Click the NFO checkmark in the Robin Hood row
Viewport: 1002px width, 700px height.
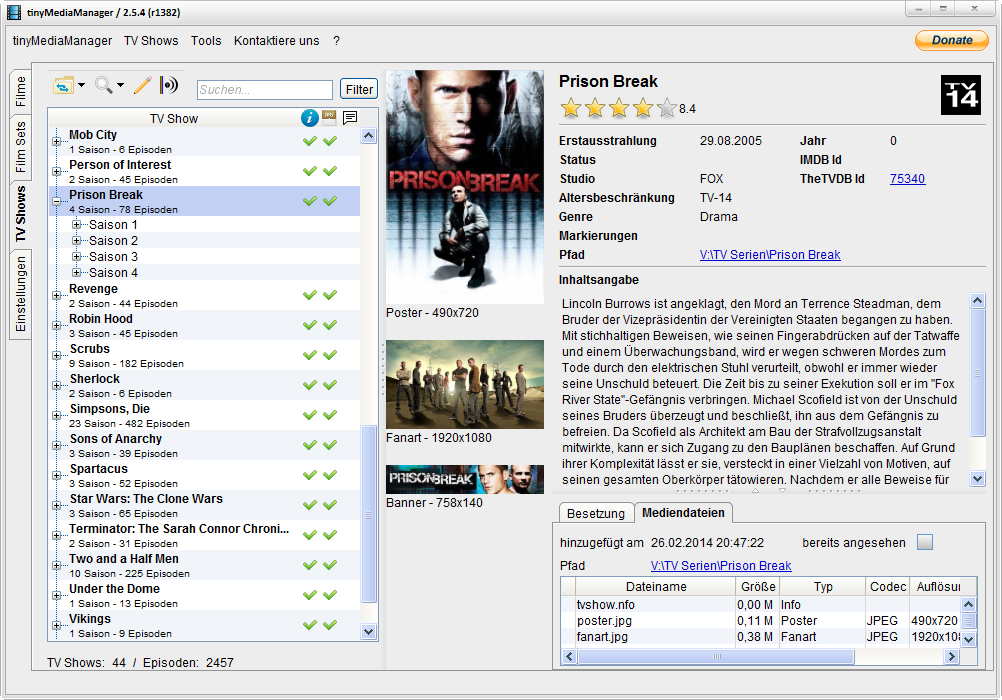pos(310,325)
